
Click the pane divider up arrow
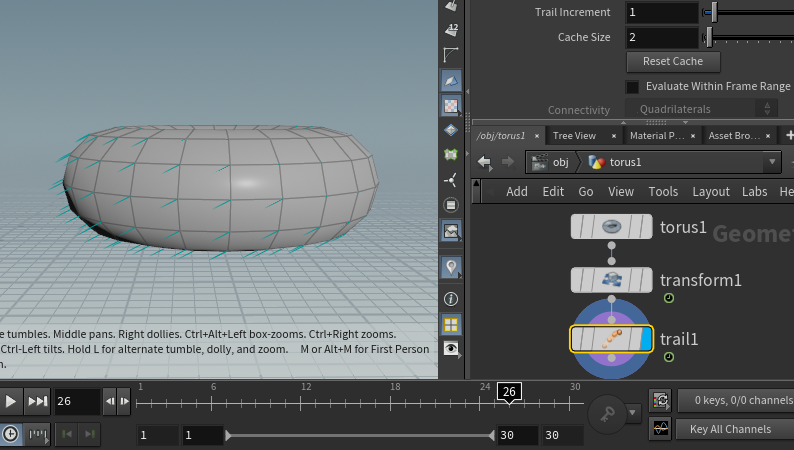[x=623, y=122]
